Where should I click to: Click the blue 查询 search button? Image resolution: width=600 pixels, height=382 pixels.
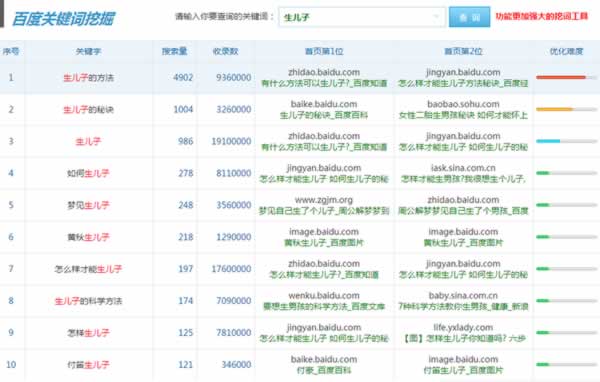pos(470,17)
